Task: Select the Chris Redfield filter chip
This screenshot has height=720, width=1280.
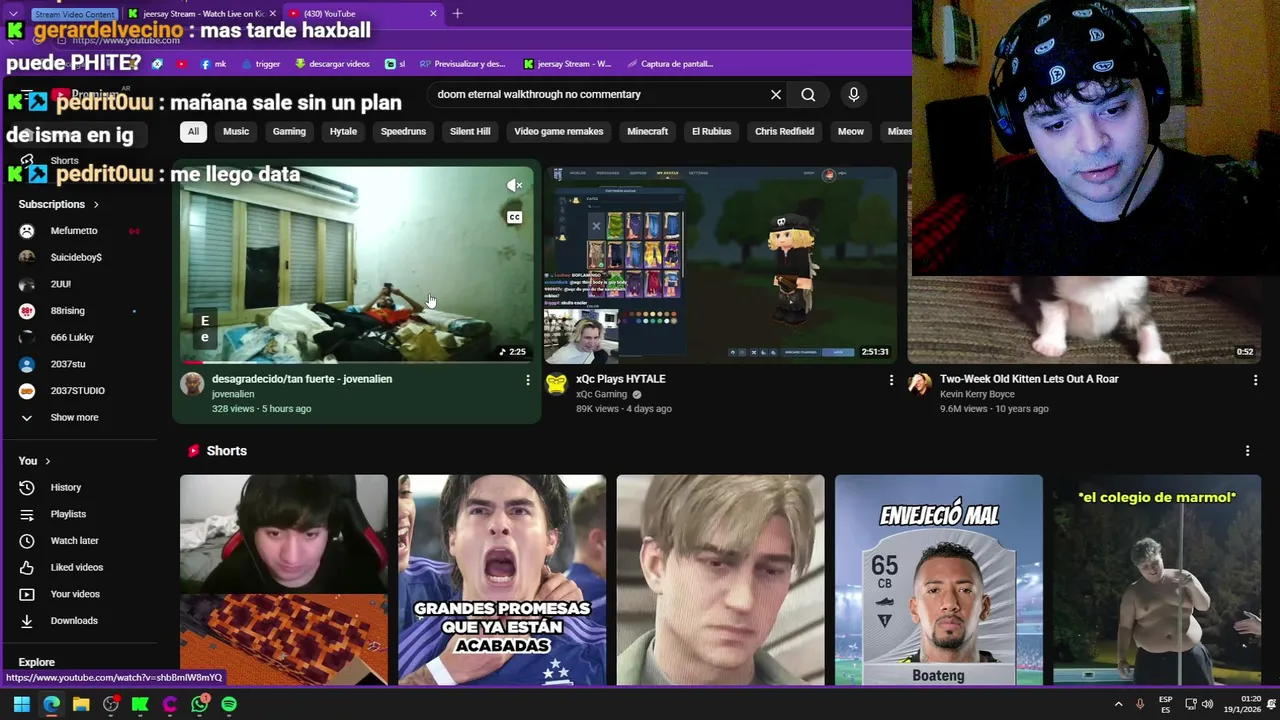Action: tap(784, 131)
